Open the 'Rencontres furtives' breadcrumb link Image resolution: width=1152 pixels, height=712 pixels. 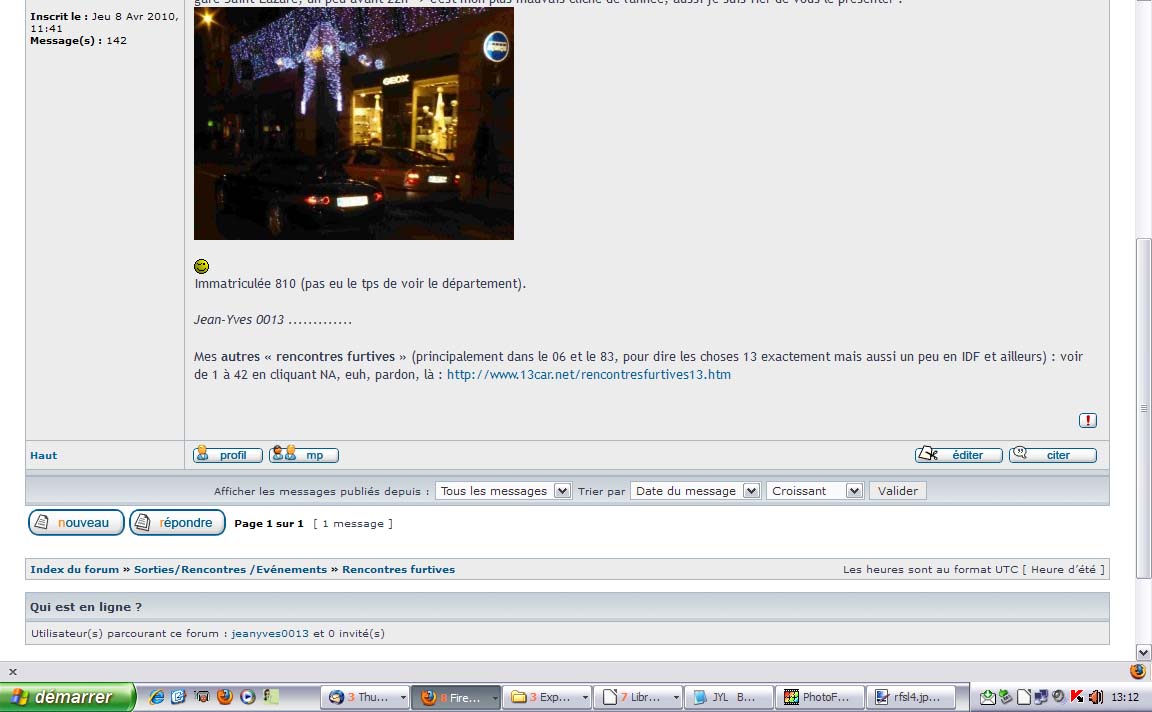[398, 569]
